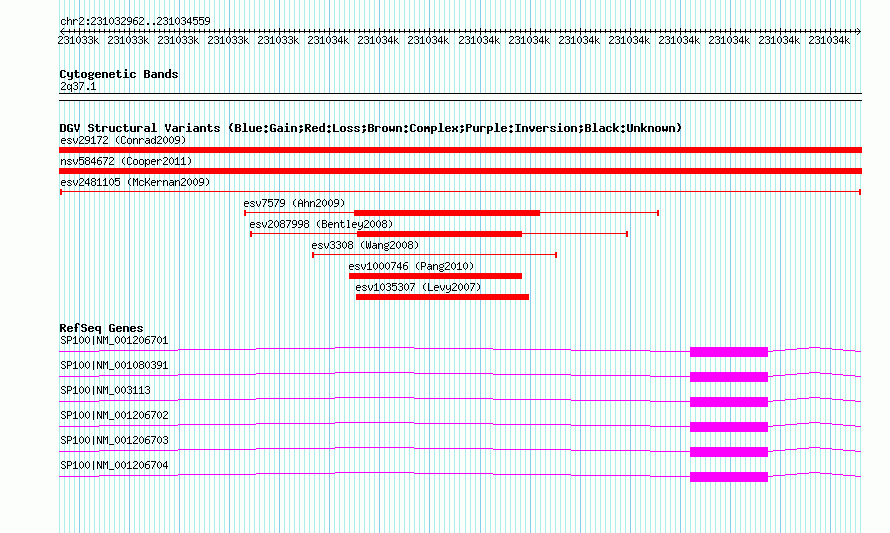Open variant label esv29172 (Conrad2009)

click(123, 140)
